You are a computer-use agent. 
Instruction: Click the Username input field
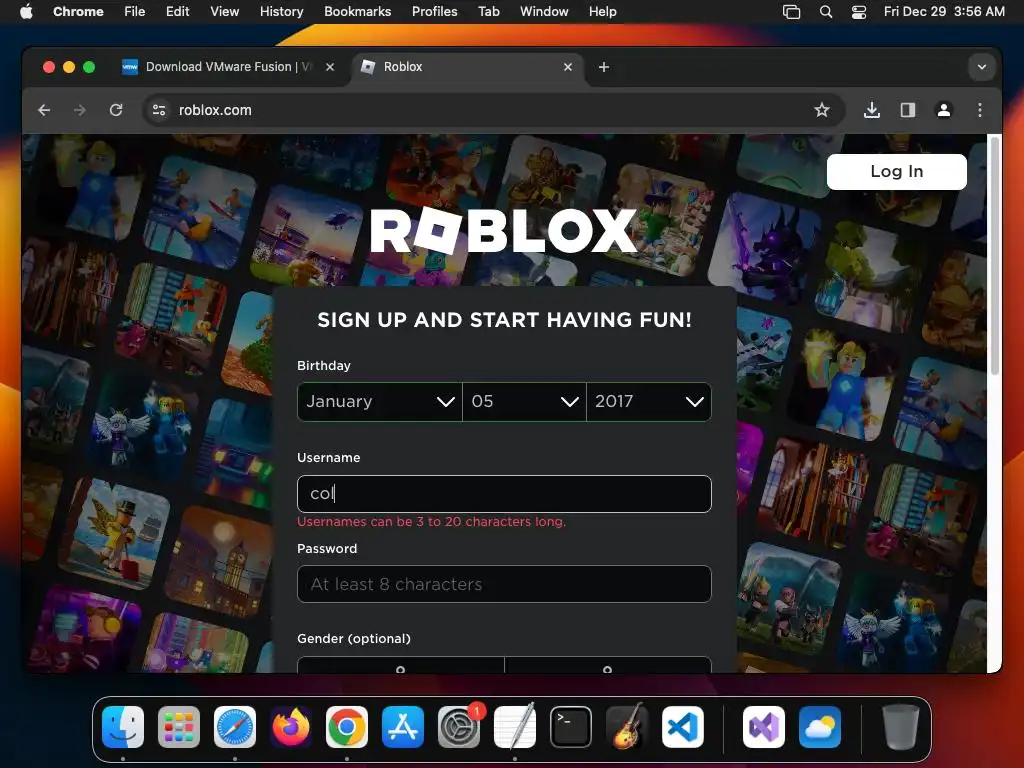pos(504,494)
